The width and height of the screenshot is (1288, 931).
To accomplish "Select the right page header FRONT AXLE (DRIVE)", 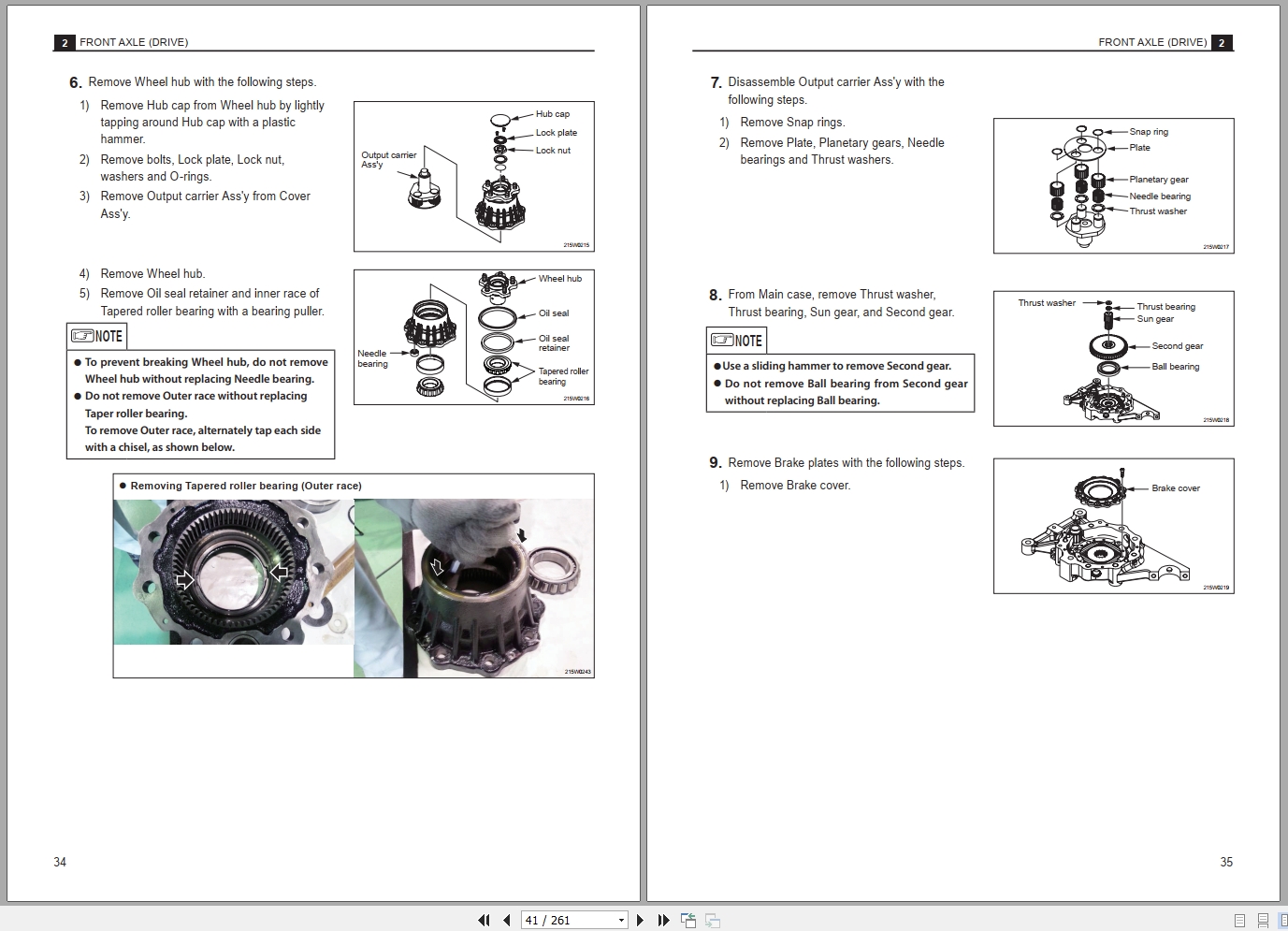I will pos(1152,42).
